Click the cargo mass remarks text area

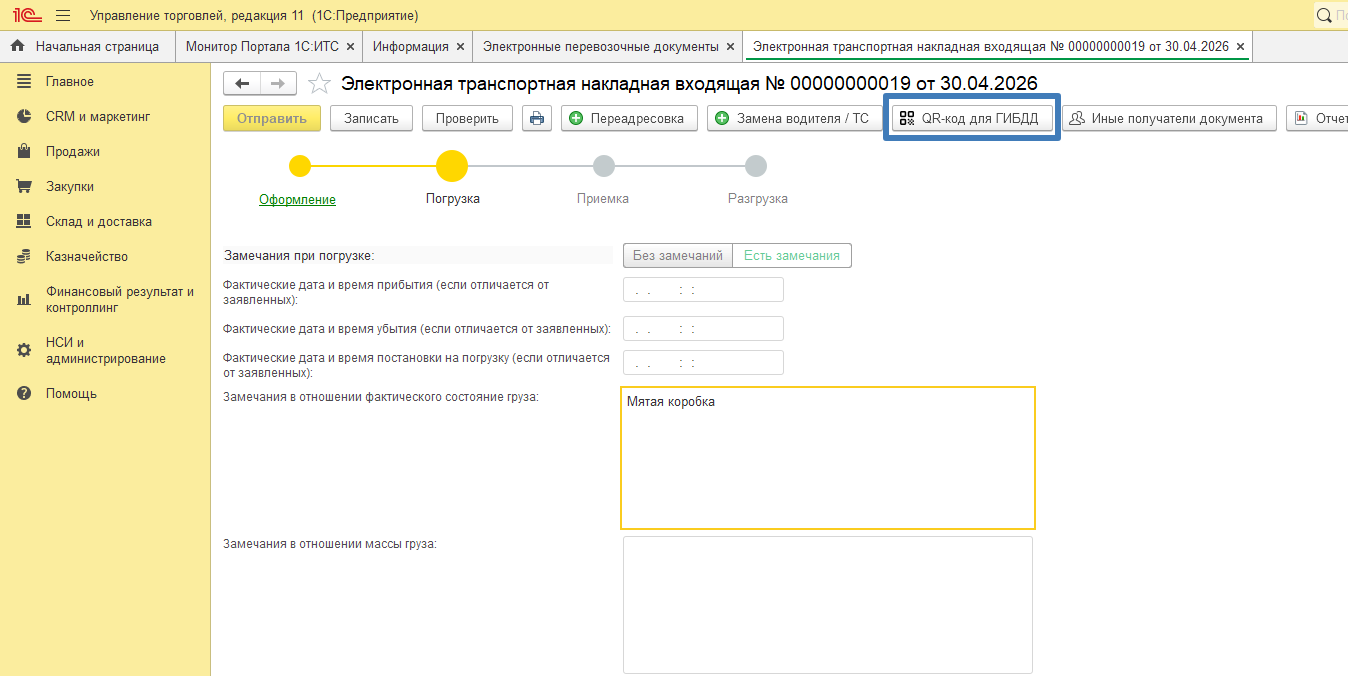click(827, 604)
